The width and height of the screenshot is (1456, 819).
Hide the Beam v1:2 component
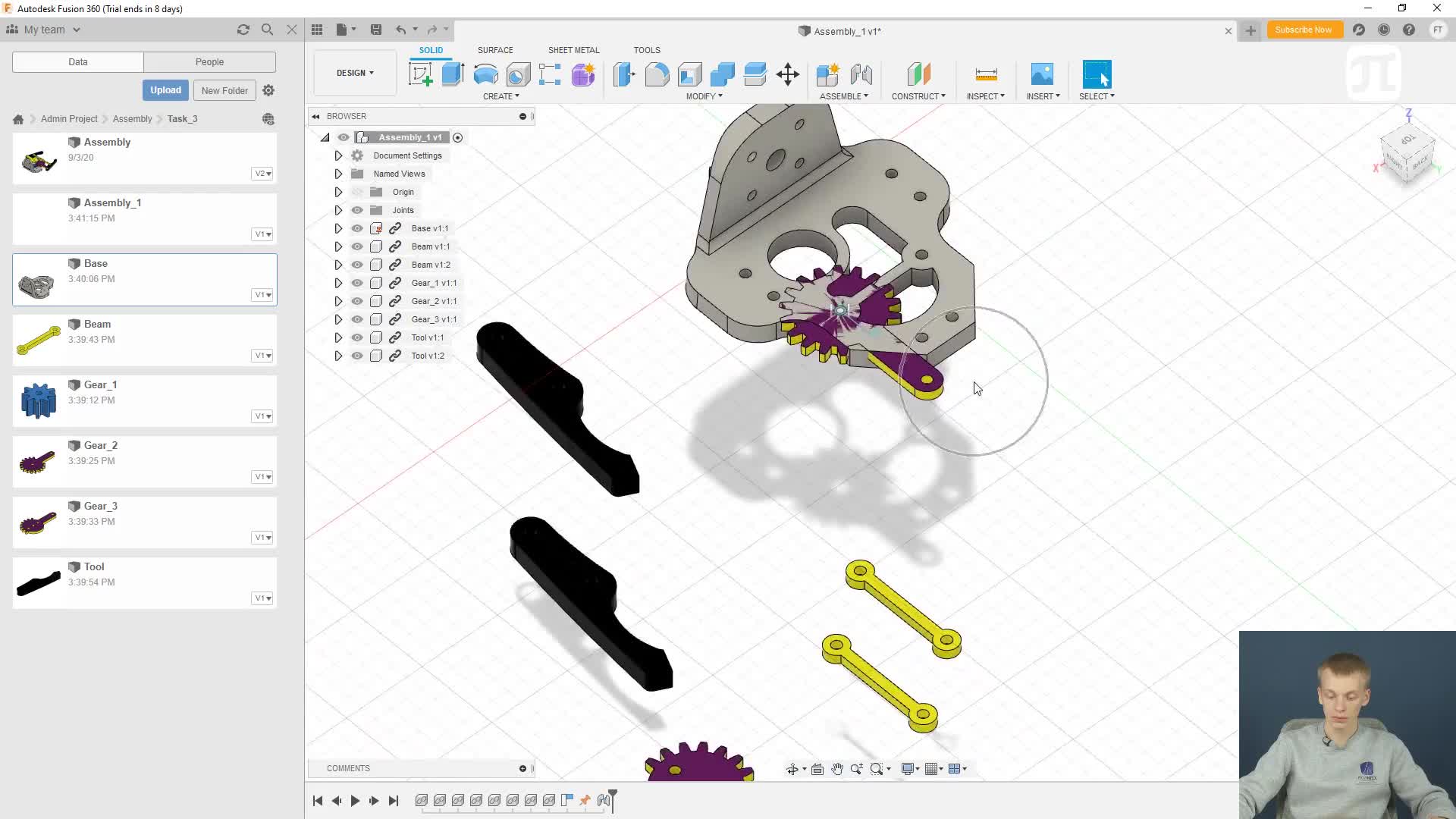(357, 265)
